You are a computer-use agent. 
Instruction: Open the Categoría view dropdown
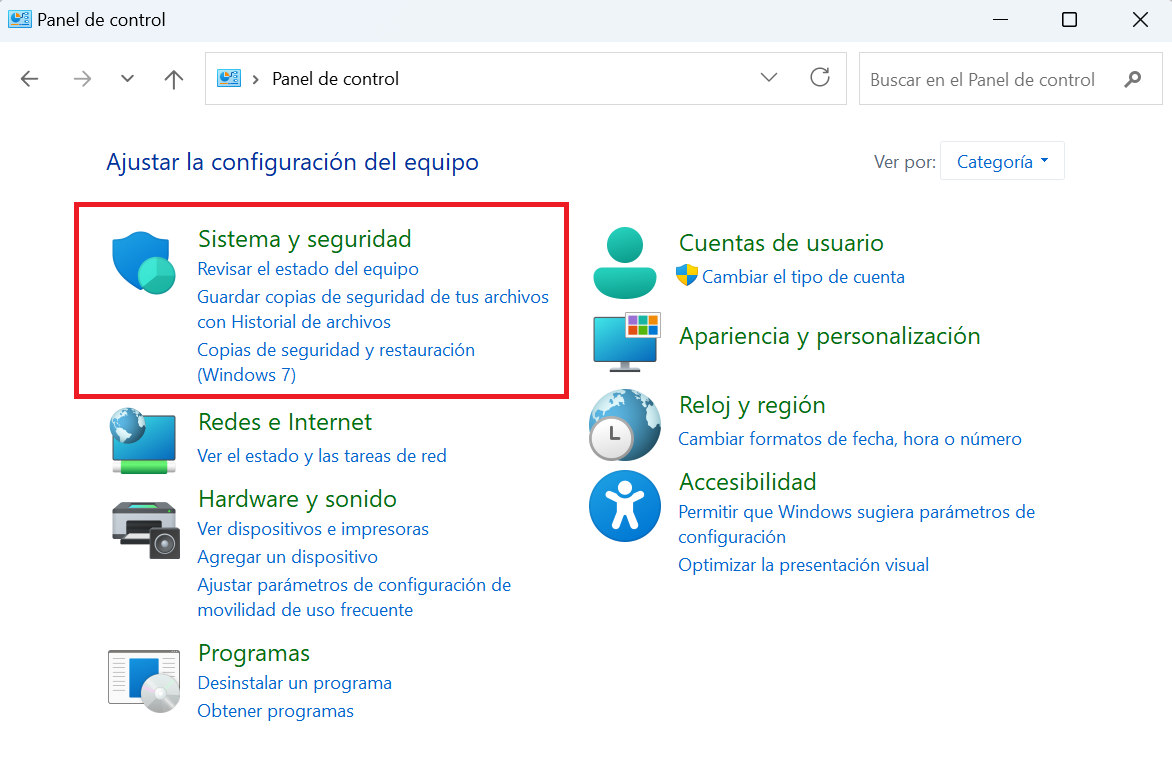(1001, 160)
